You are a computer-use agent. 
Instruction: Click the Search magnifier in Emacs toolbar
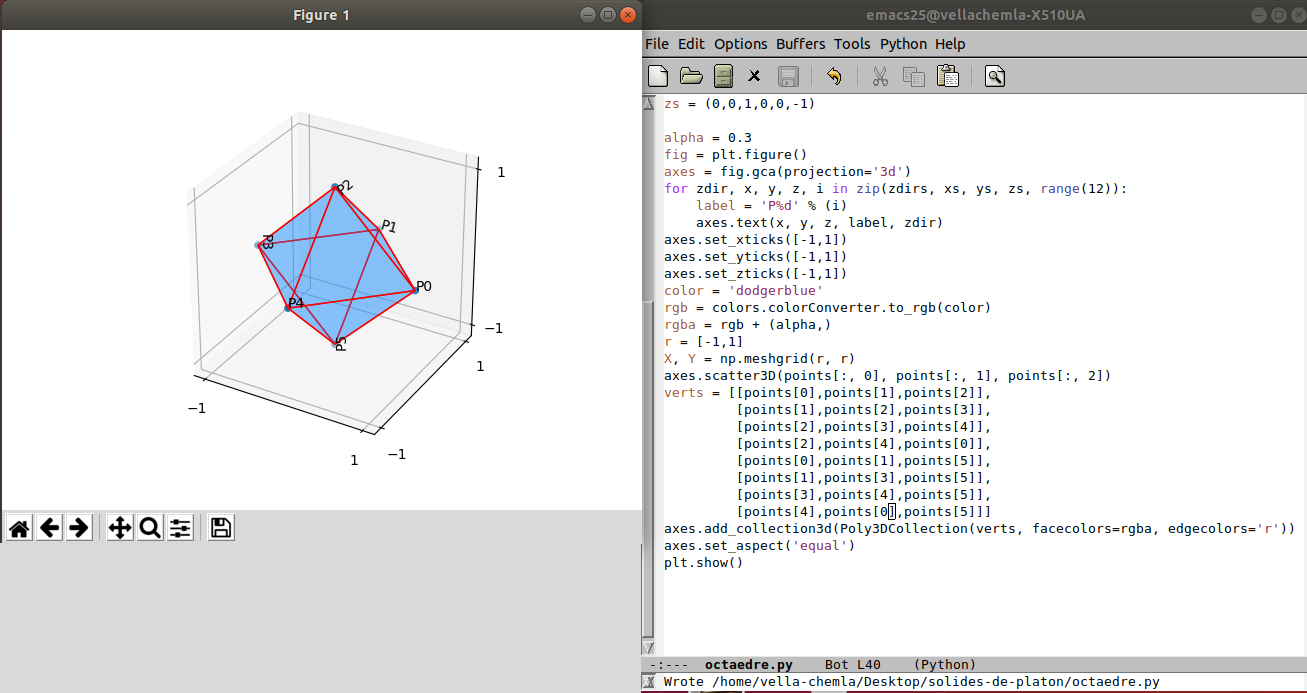994,76
